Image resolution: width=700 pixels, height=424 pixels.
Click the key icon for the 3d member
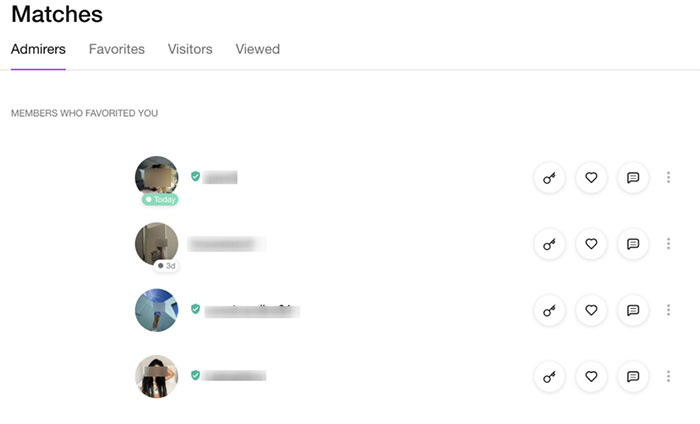click(549, 244)
